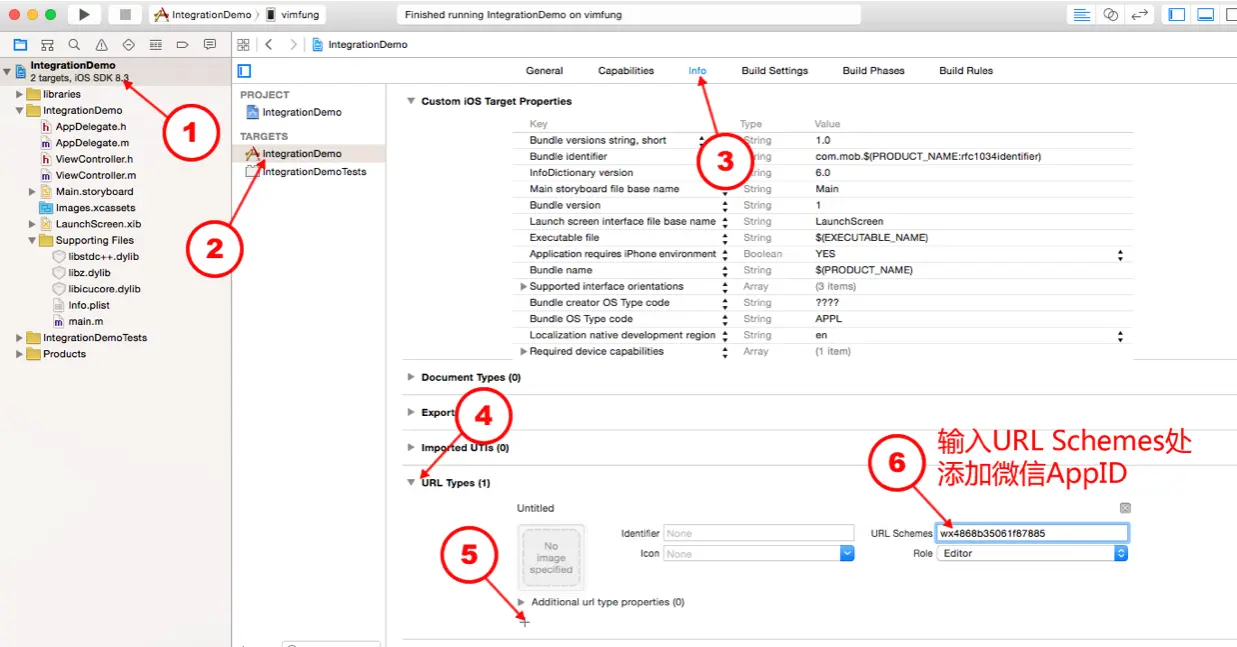Screen dimensions: 1237x647
Task: Expand Main.storyboard in navigator
Action: [x=32, y=191]
